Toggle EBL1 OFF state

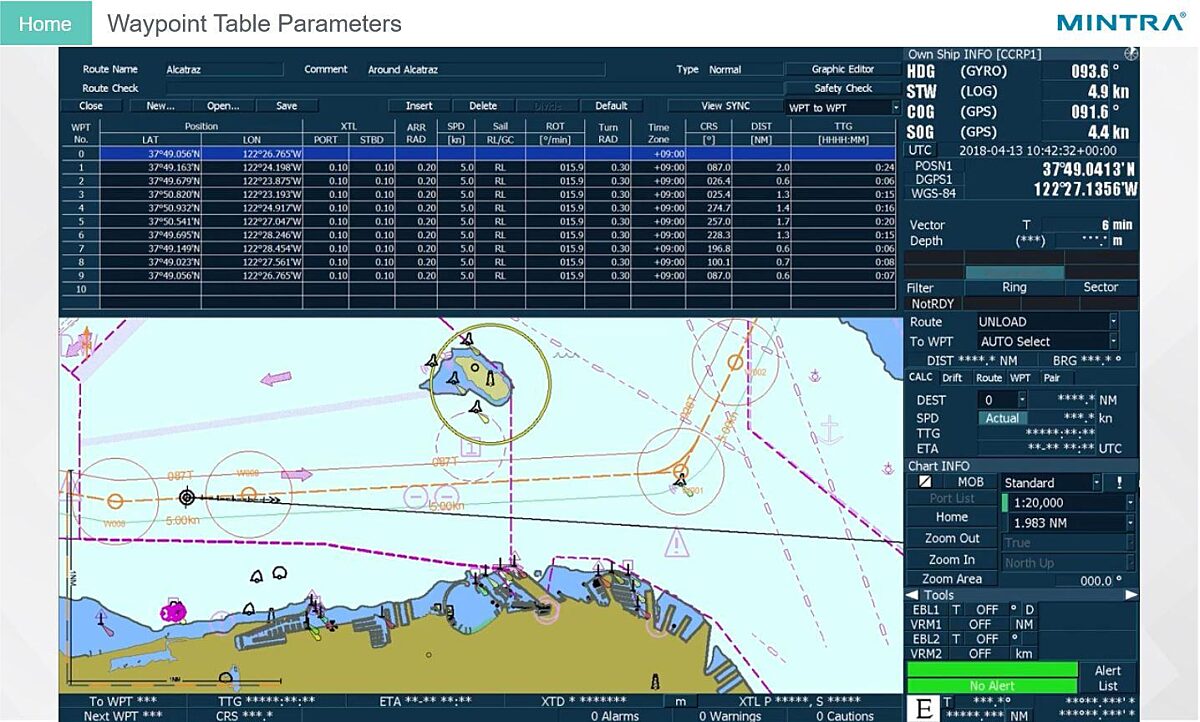pos(987,609)
